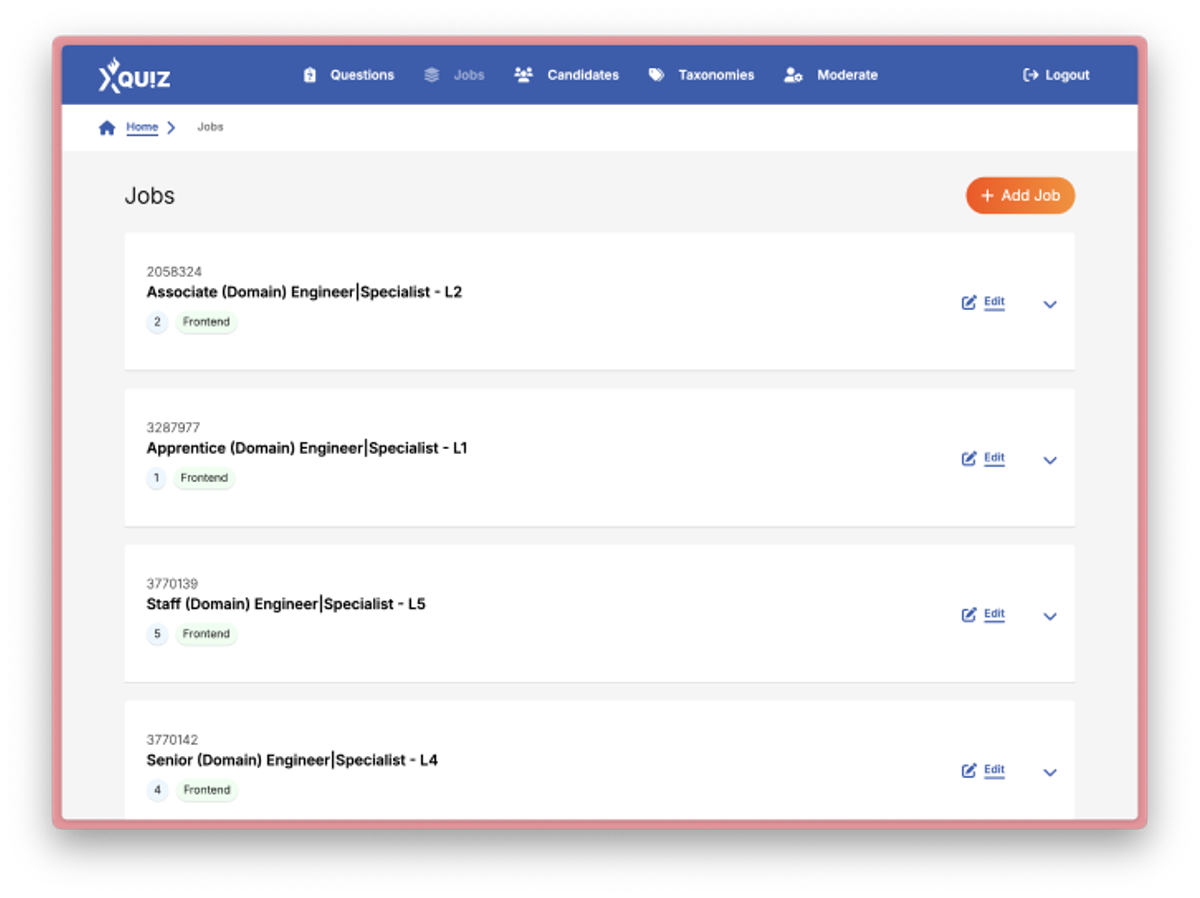Select title Senior (Domain) Engineer|Specialist - L4

coord(292,760)
